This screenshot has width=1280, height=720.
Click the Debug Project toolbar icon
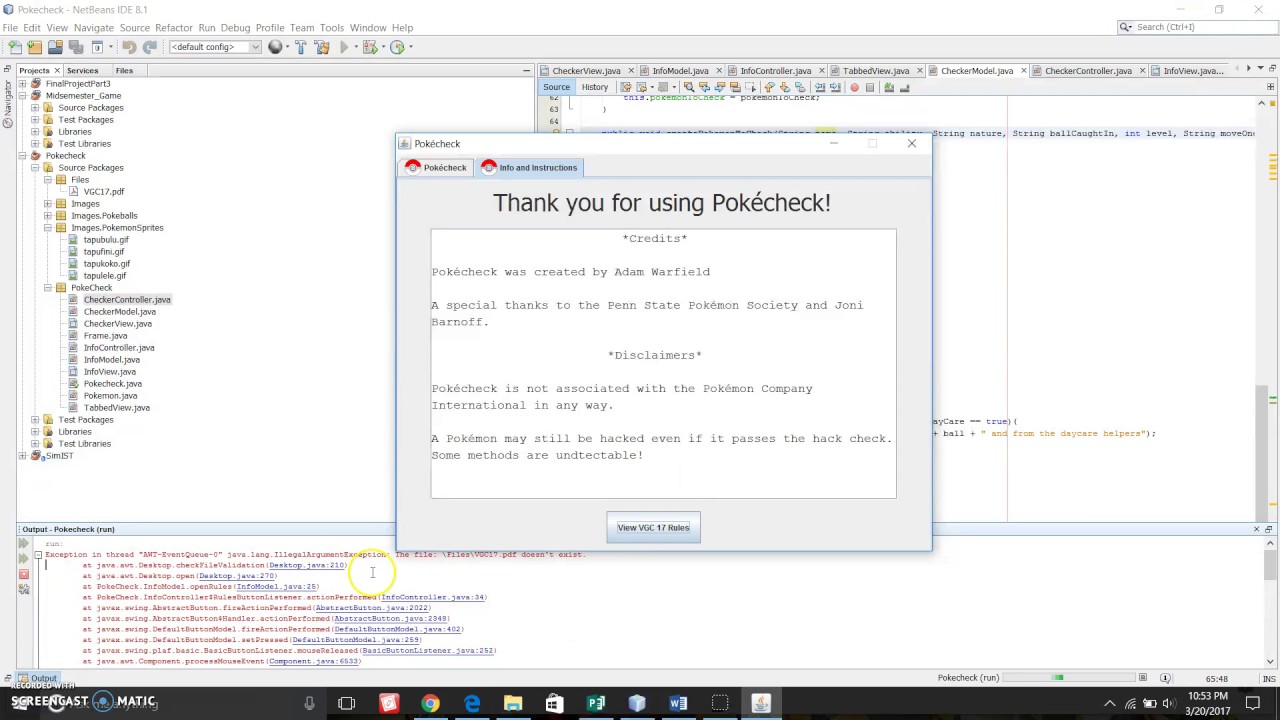point(369,47)
